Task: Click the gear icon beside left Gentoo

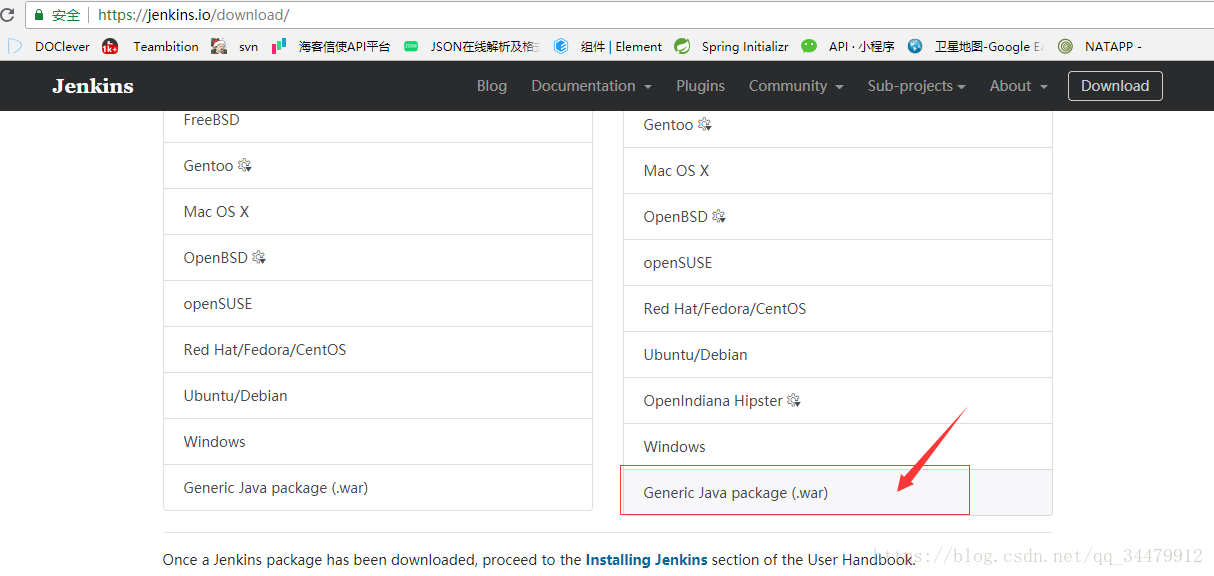Action: click(x=245, y=166)
